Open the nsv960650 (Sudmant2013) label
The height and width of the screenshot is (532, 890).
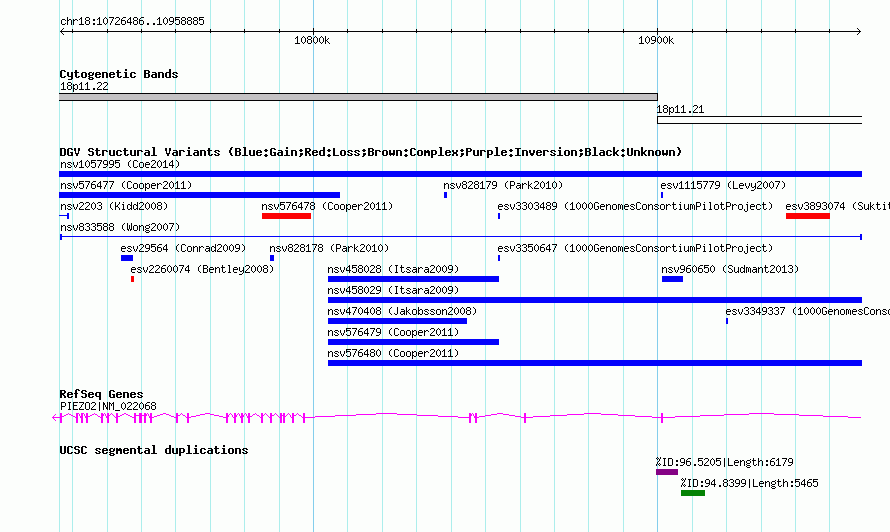coord(730,269)
